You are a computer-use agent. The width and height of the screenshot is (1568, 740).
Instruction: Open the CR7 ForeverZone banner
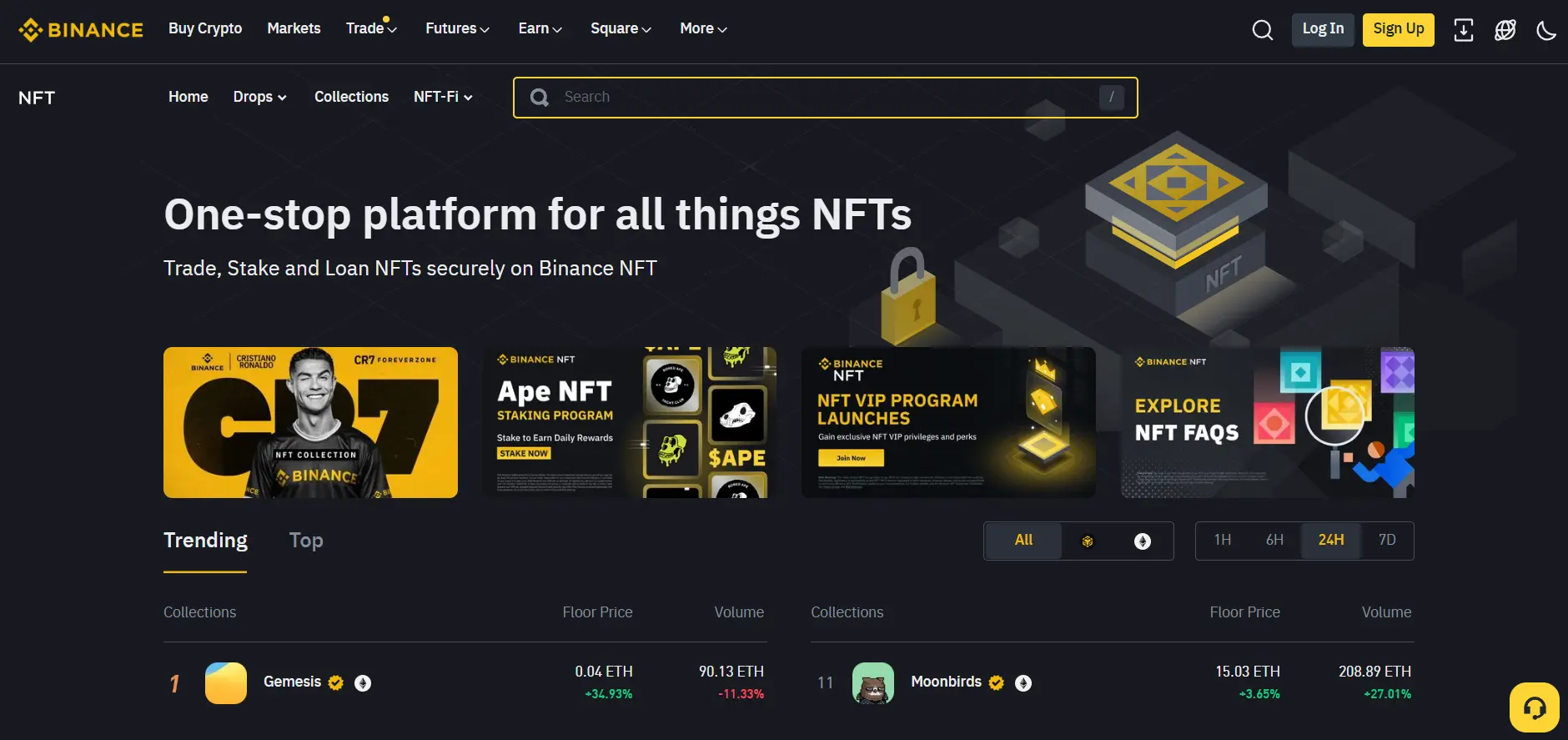coord(310,423)
